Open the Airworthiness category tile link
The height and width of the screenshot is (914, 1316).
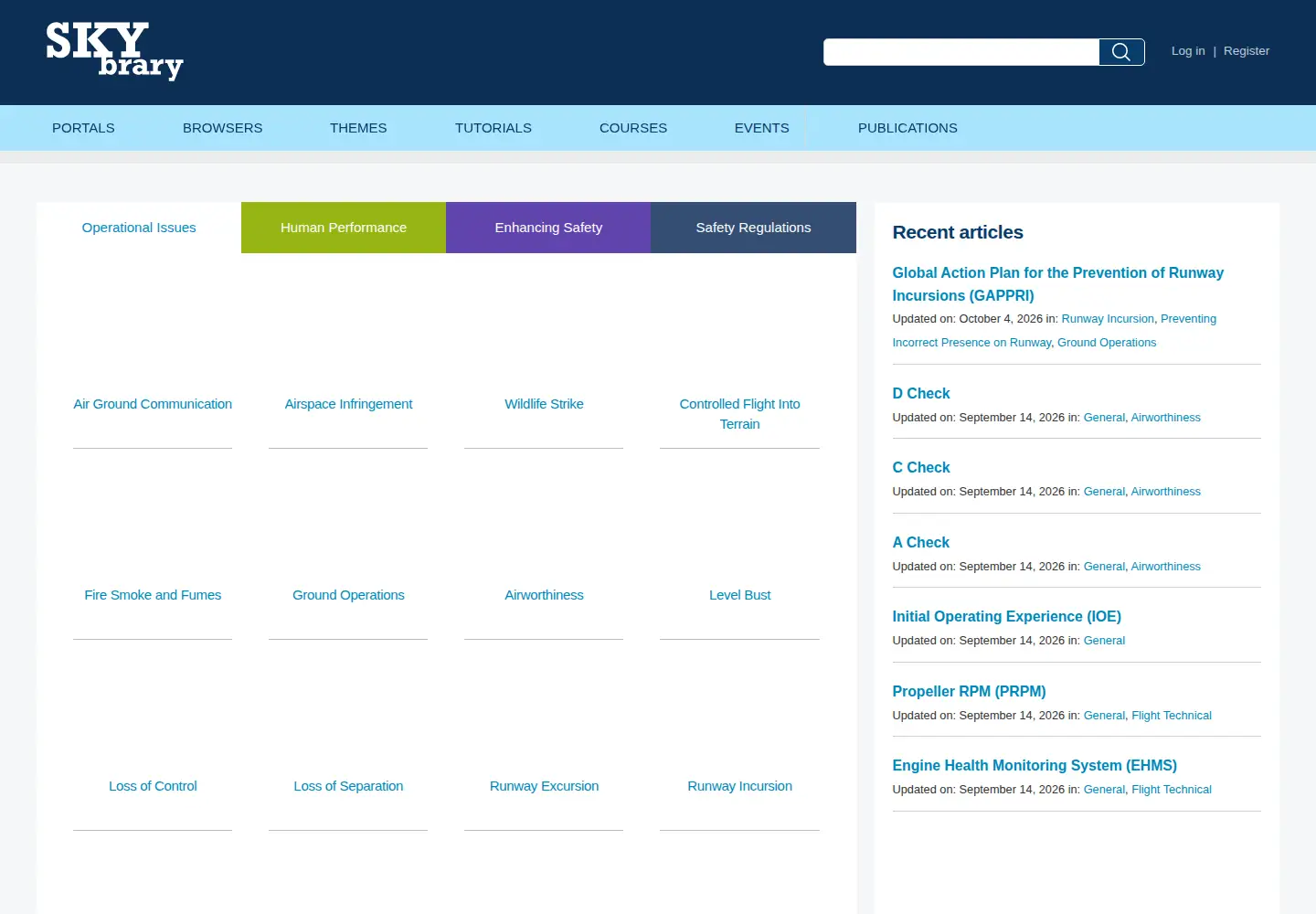[544, 595]
